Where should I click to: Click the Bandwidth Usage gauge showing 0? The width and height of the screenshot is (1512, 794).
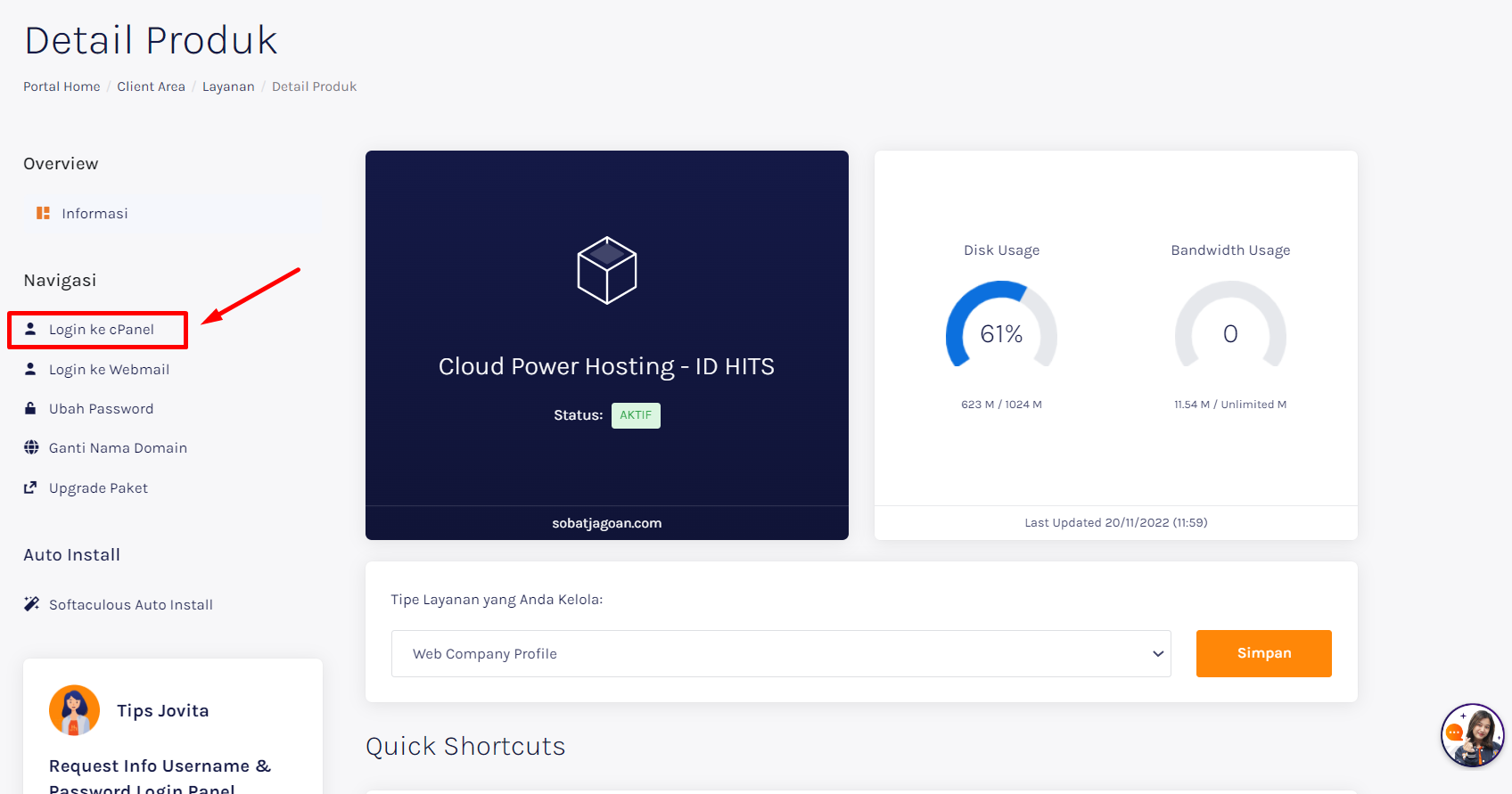1230,325
